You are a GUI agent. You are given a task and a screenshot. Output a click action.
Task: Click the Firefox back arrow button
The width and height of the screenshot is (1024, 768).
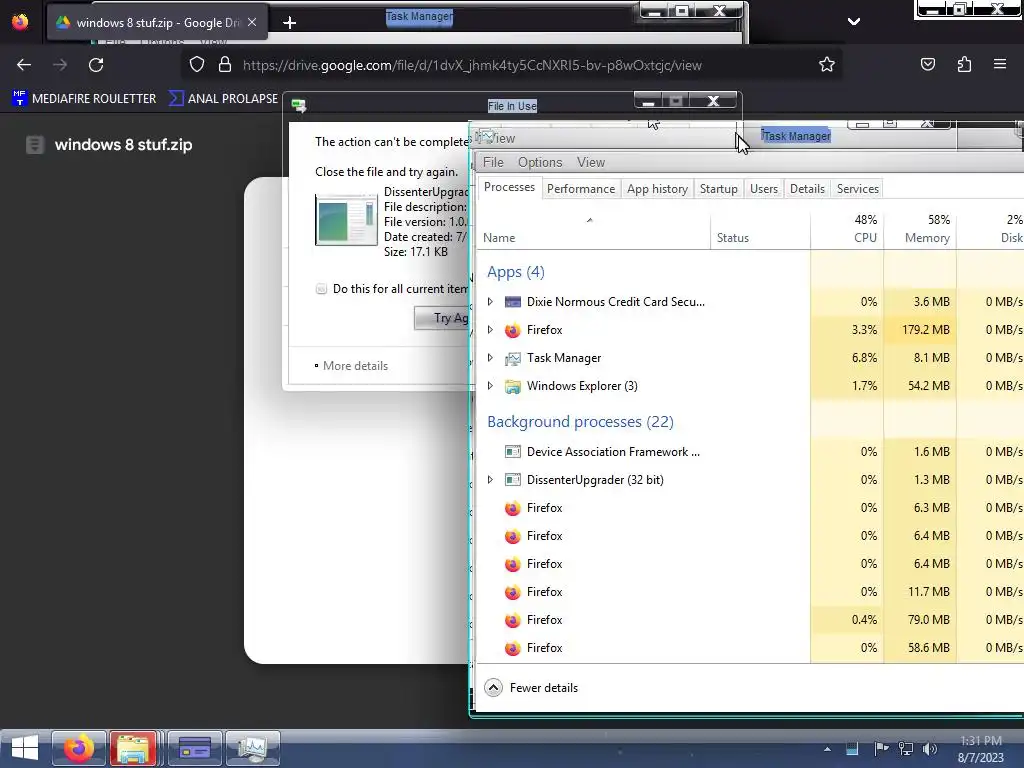(24, 65)
